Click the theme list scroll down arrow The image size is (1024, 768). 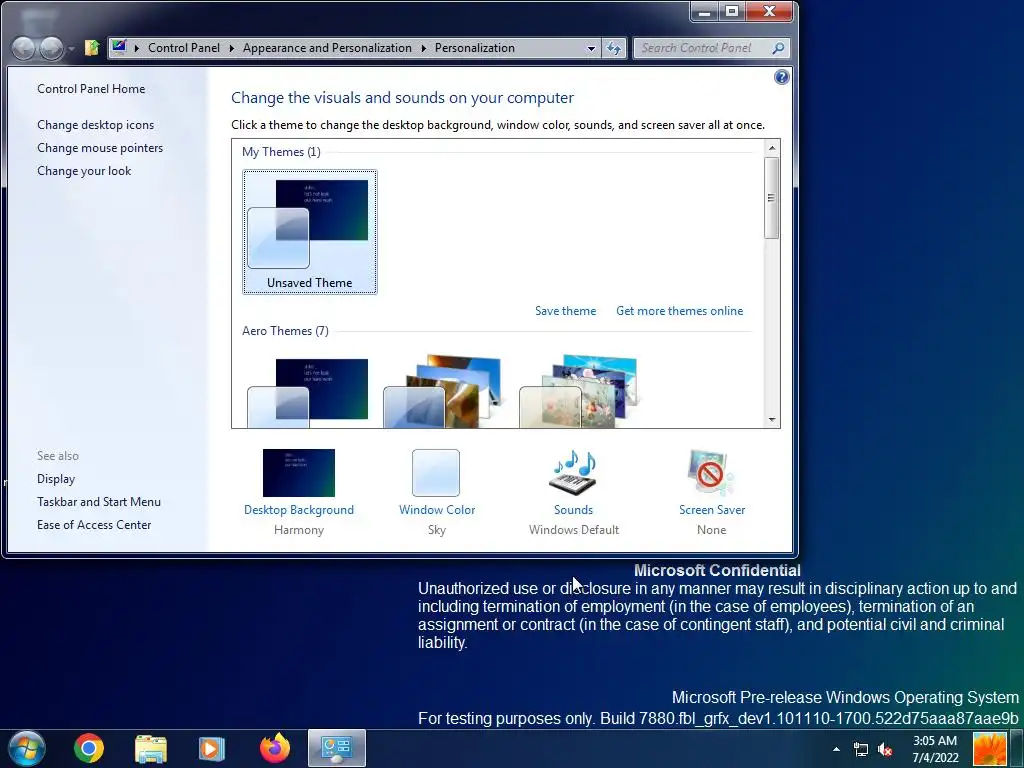coord(772,420)
